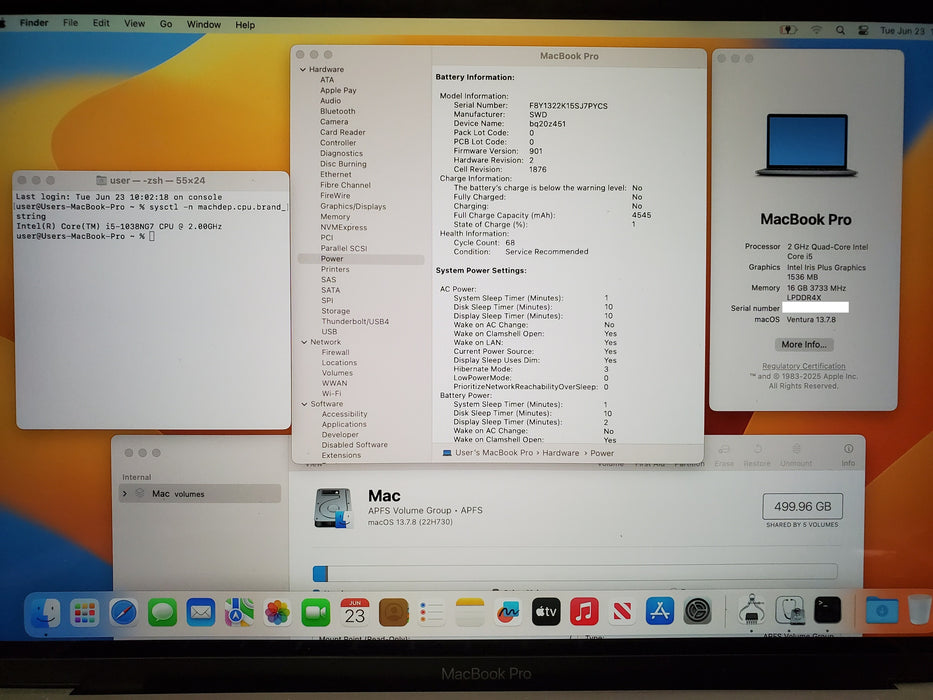This screenshot has width=933, height=700.
Task: Collapse the Hardware section in System Information
Action: [303, 70]
